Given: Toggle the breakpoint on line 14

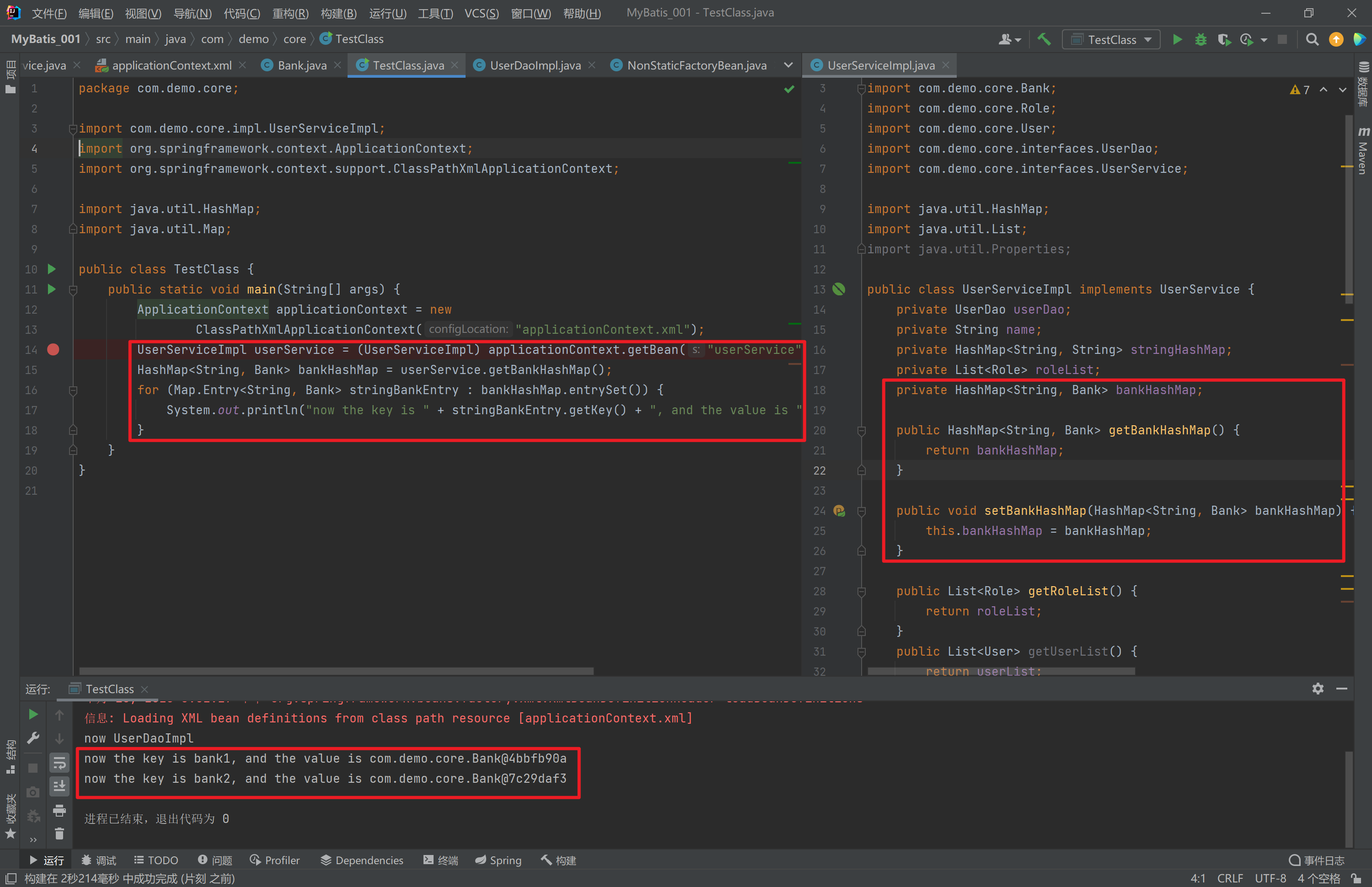Looking at the screenshot, I should coord(53,350).
